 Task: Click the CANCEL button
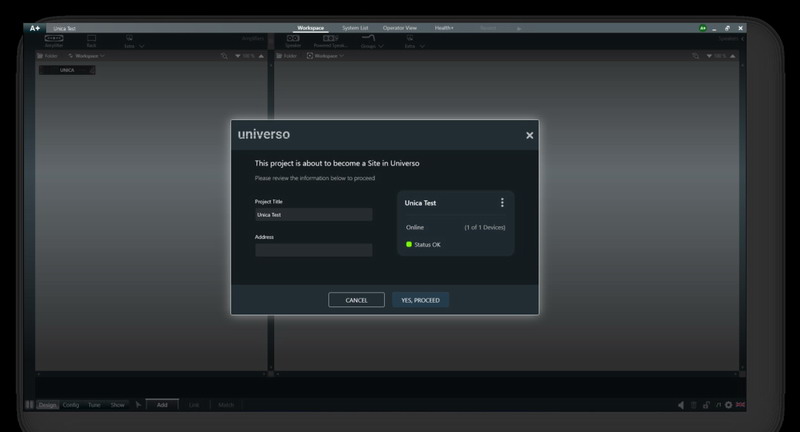[356, 300]
